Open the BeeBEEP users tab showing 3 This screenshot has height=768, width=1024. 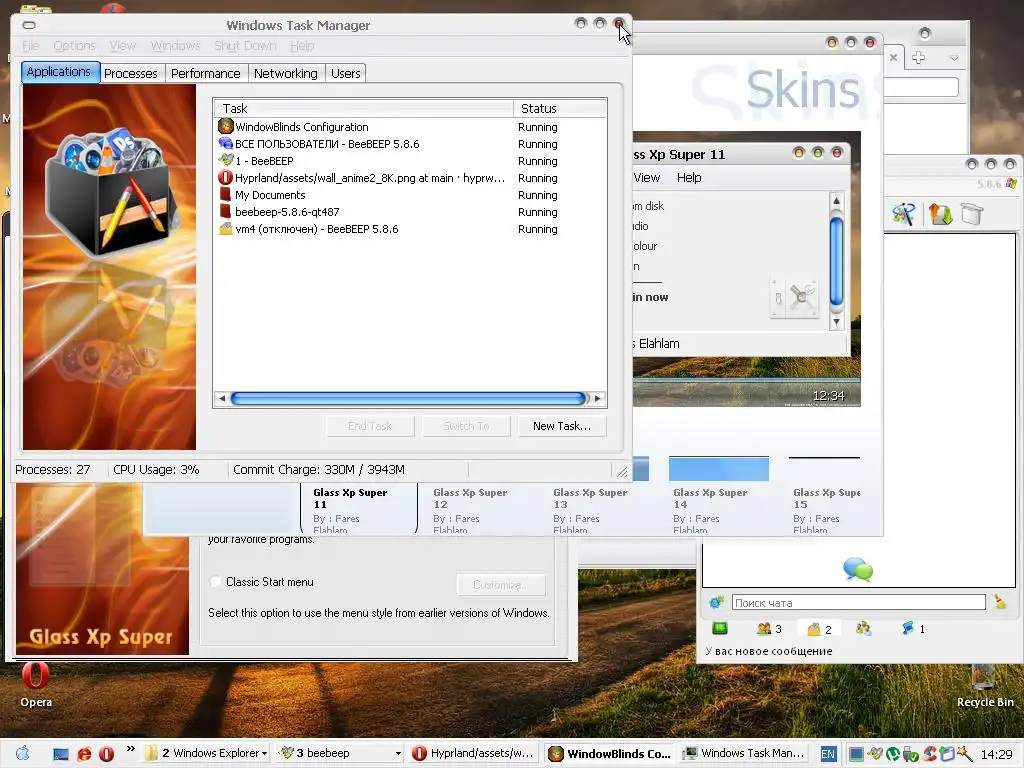[769, 629]
